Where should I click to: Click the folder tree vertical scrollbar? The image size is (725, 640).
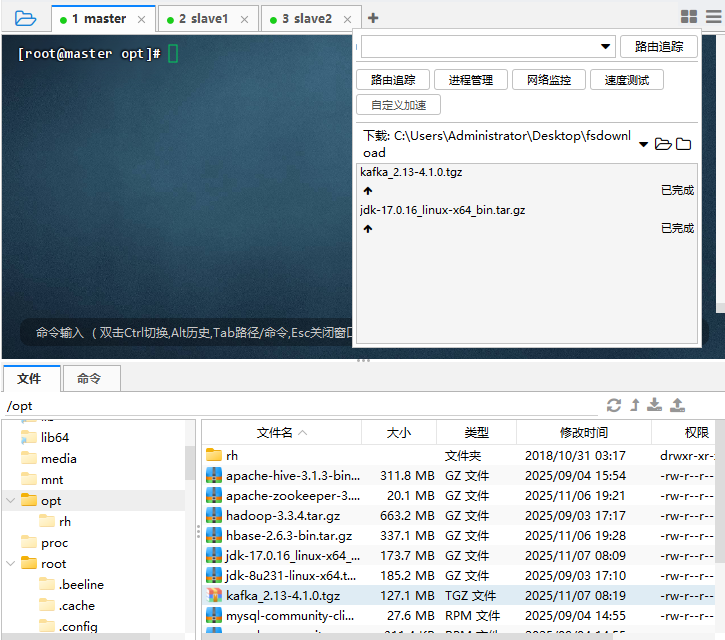[x=190, y=463]
